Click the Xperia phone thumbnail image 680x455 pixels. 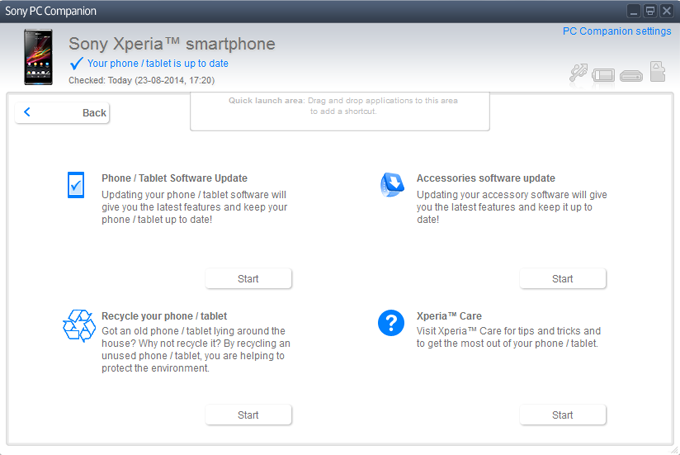[38, 57]
